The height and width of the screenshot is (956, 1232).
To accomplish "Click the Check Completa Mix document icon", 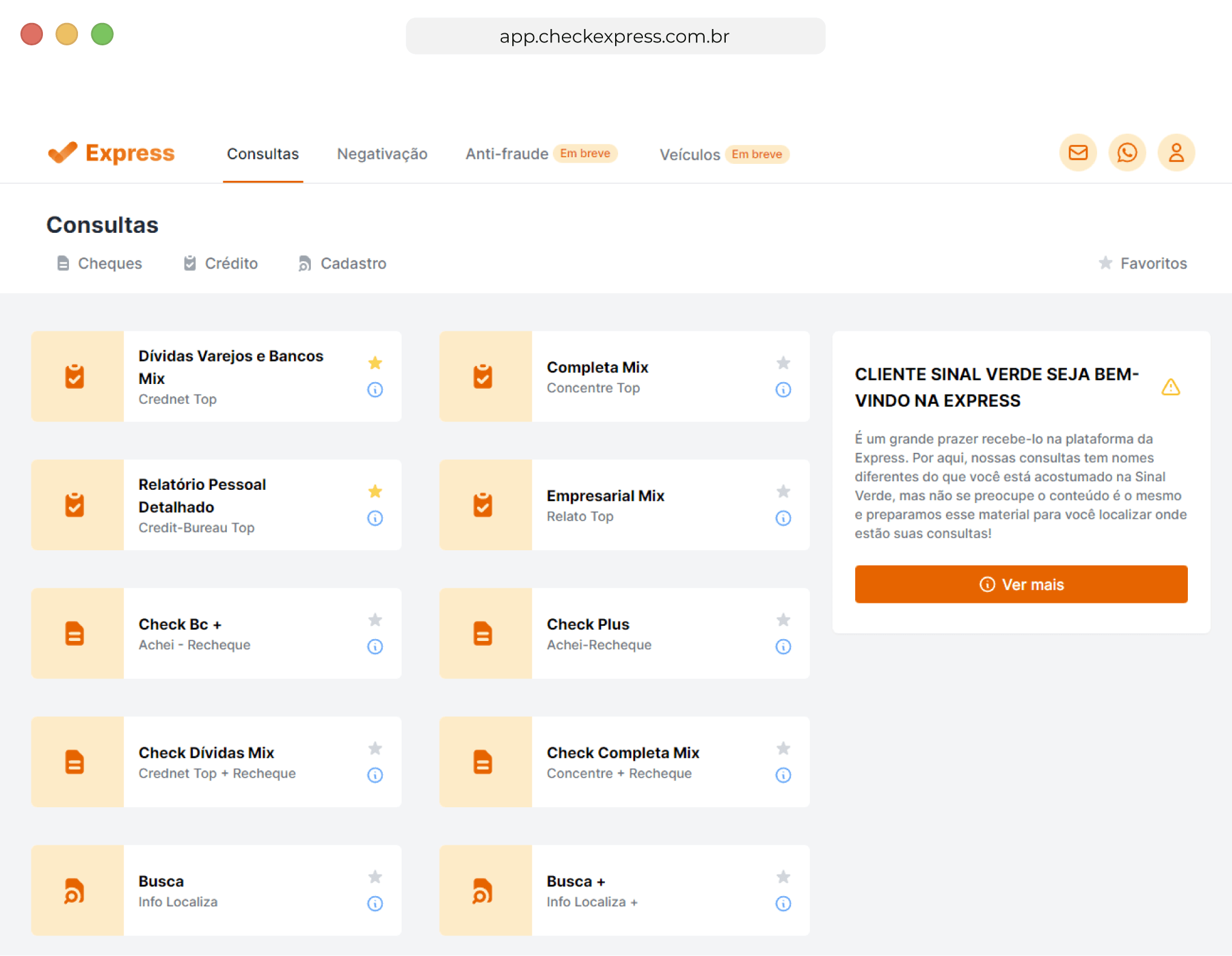I will (483, 762).
